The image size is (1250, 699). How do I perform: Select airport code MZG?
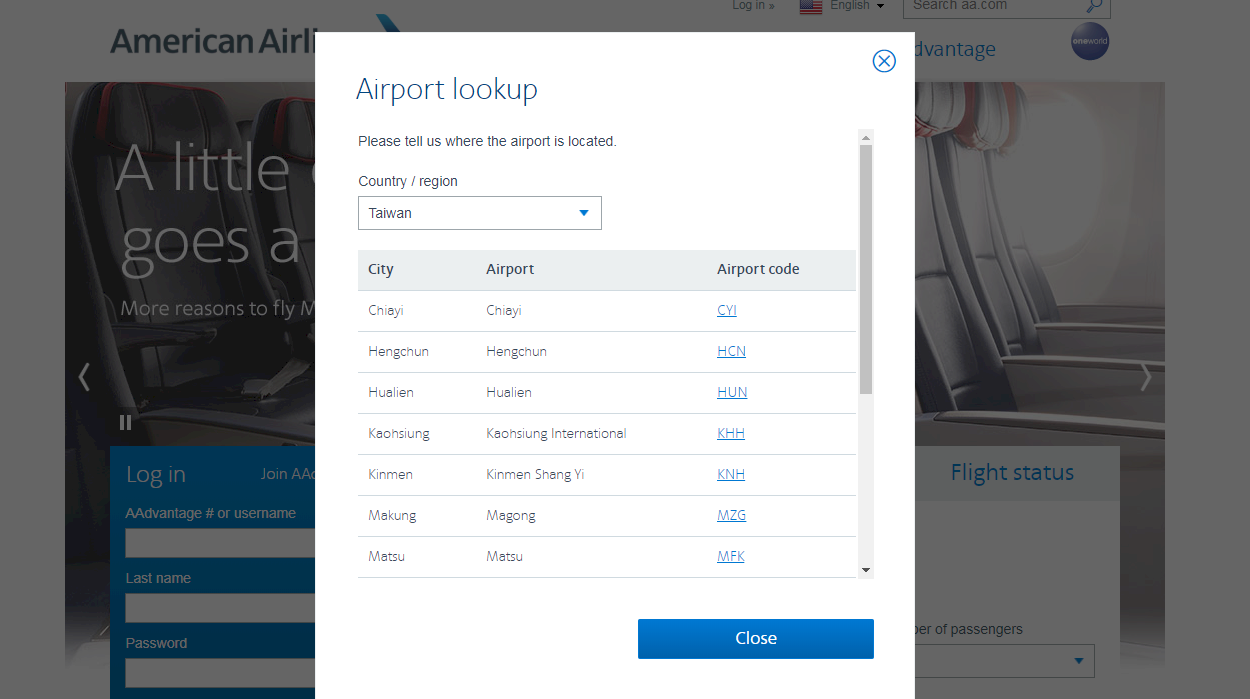click(731, 515)
